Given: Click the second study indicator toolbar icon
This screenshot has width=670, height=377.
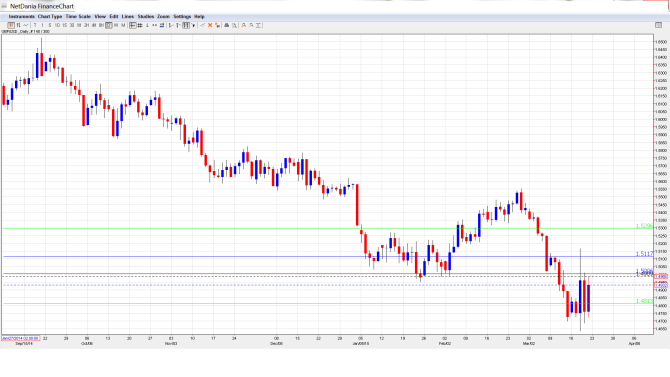Looking at the screenshot, I should coord(178,25).
